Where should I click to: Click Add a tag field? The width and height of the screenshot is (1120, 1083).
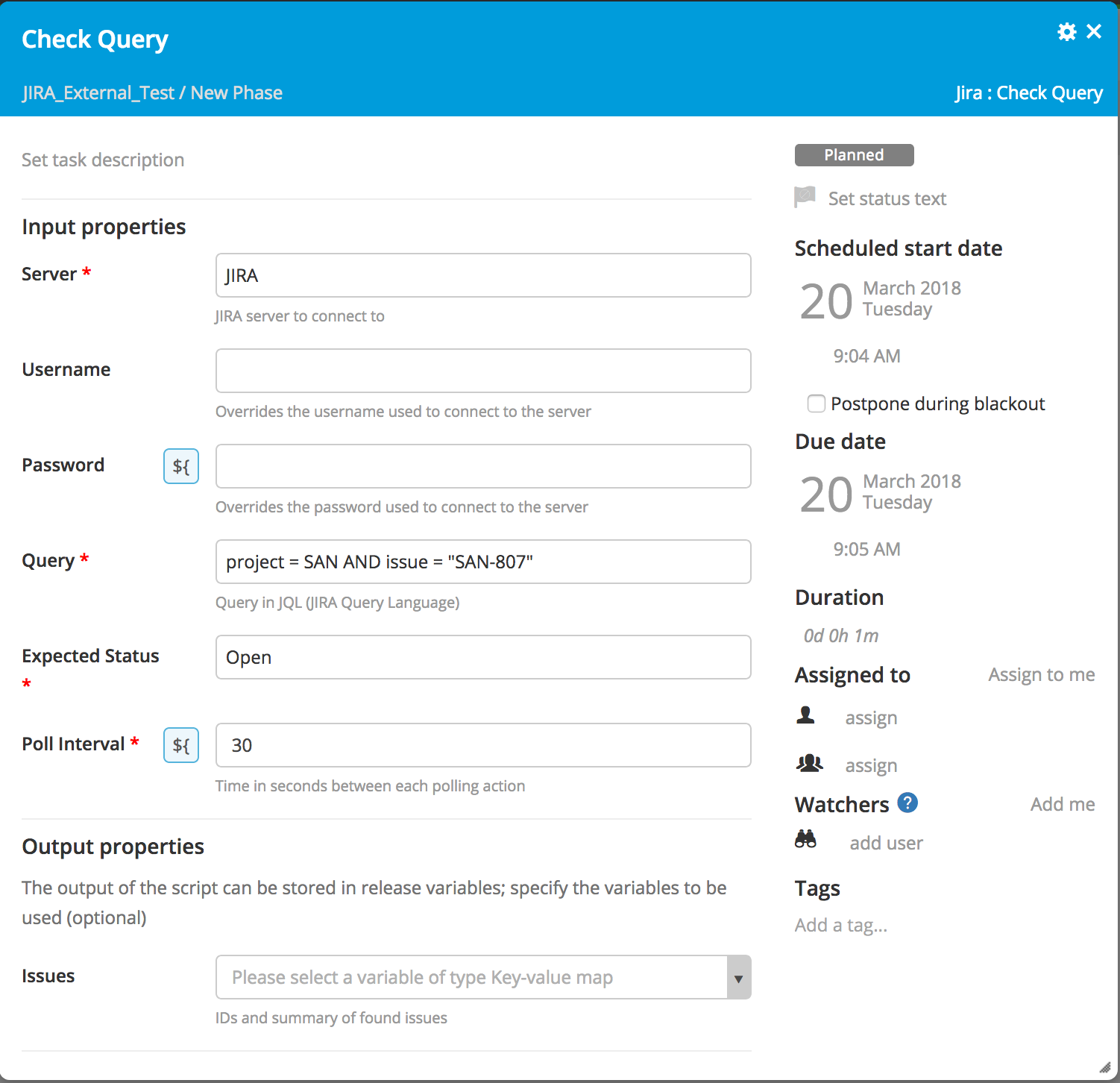[841, 925]
